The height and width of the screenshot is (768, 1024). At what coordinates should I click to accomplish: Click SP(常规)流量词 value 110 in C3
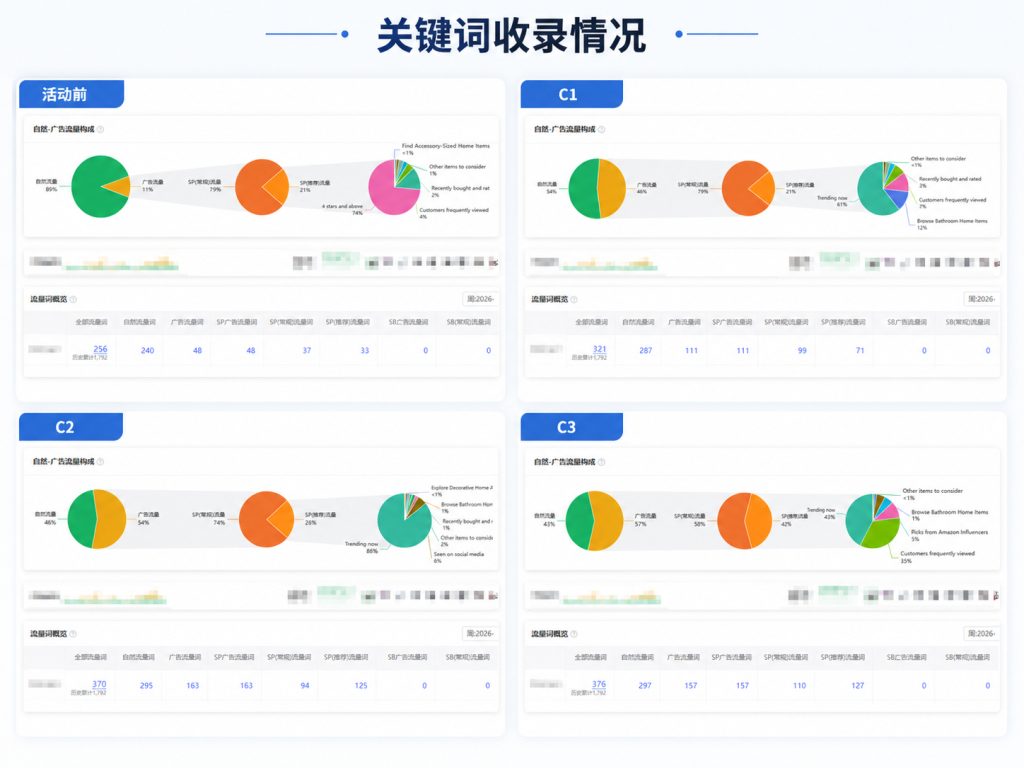tap(799, 686)
